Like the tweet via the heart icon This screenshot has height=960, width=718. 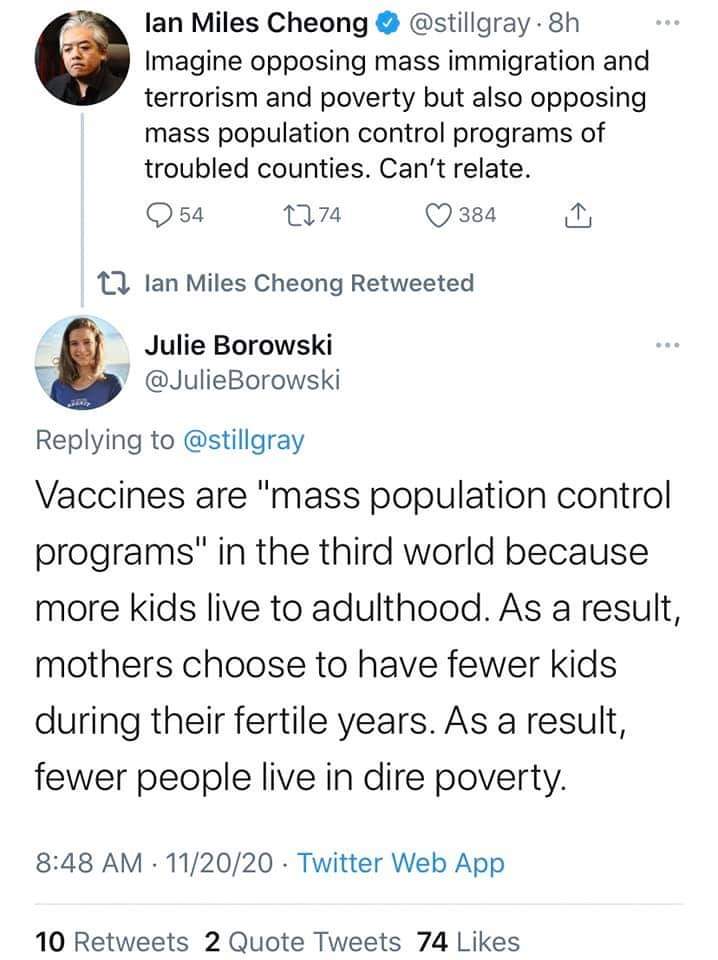438,215
